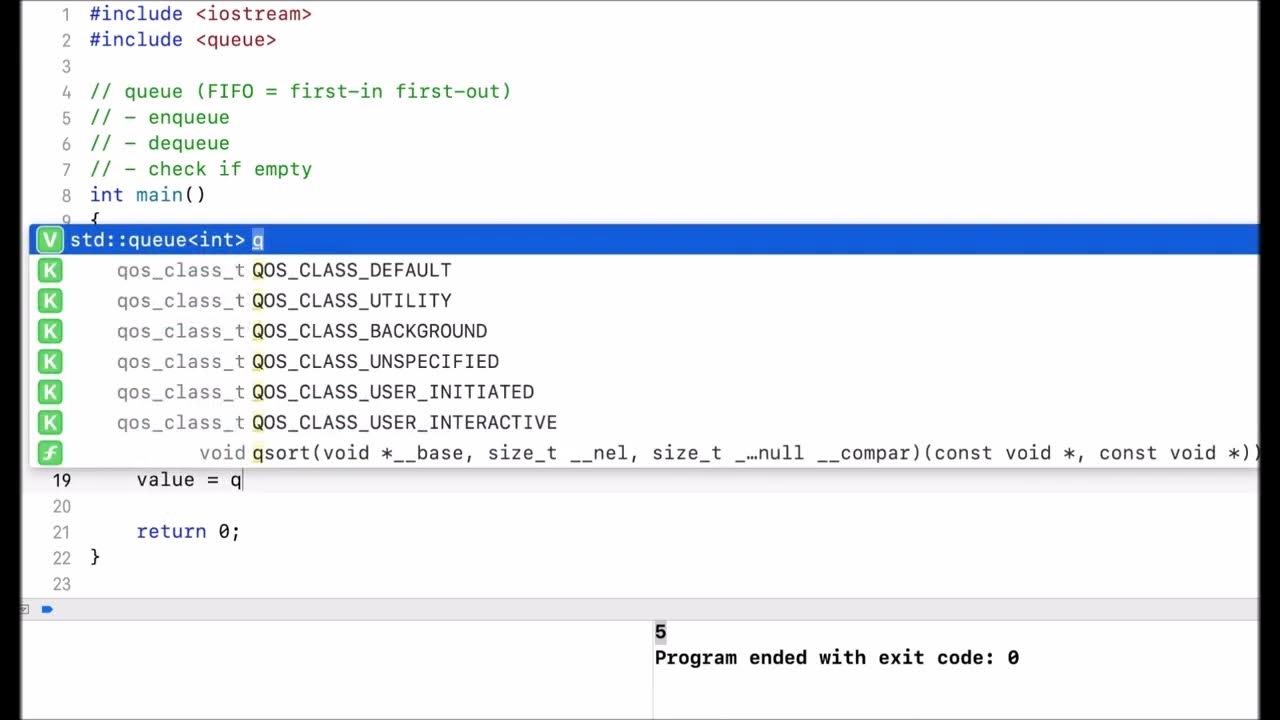The height and width of the screenshot is (720, 1280).
Task: Click the K icon beside QOS_CLASS_UNSPECIFIED
Action: [x=49, y=361]
